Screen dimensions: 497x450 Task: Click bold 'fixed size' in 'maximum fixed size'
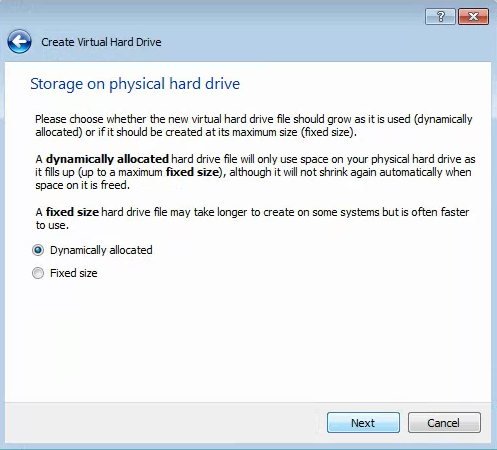192,172
